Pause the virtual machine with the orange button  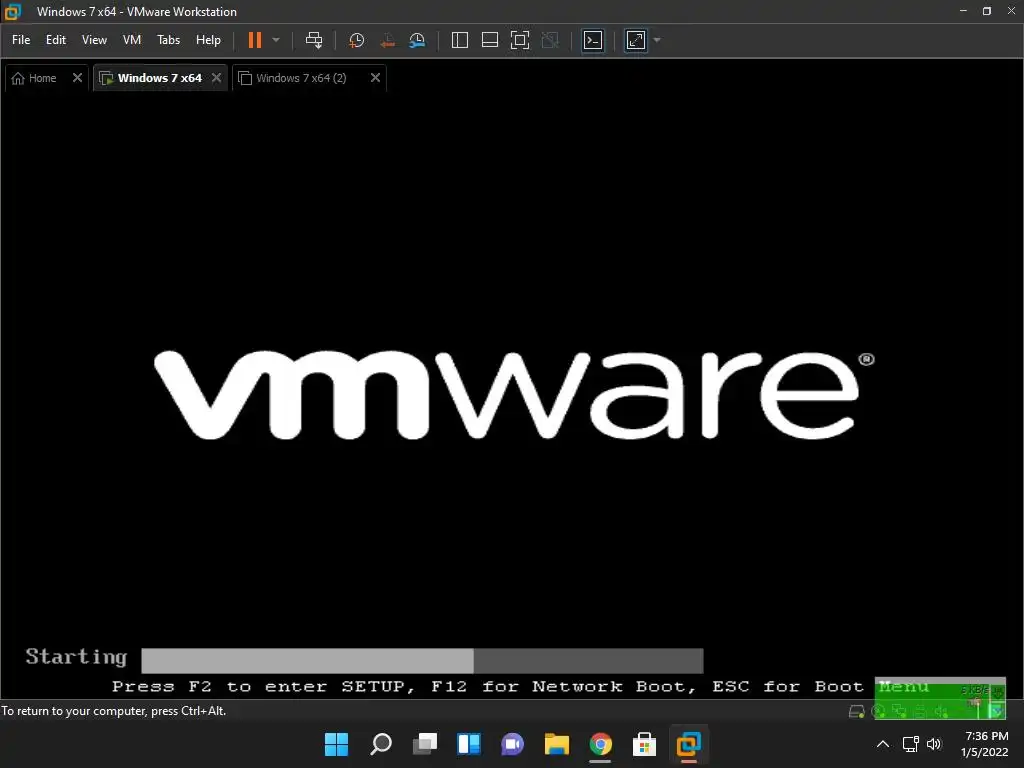tap(255, 40)
